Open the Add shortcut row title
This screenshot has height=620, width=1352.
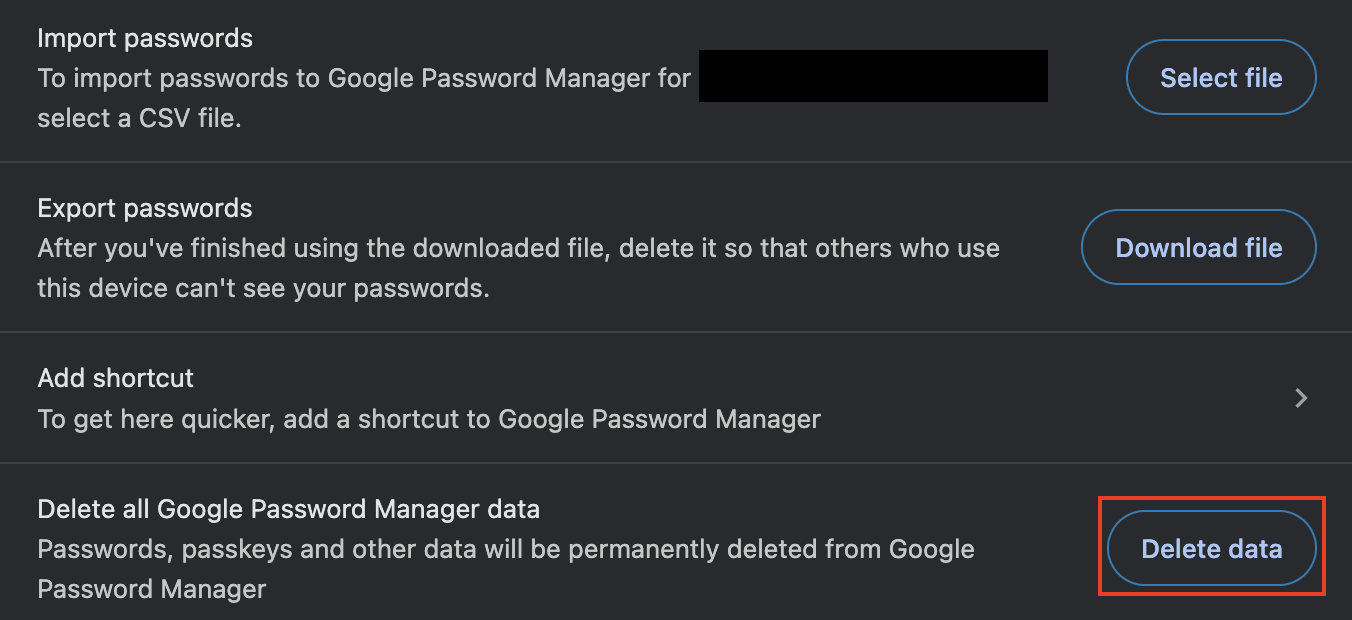tap(116, 378)
